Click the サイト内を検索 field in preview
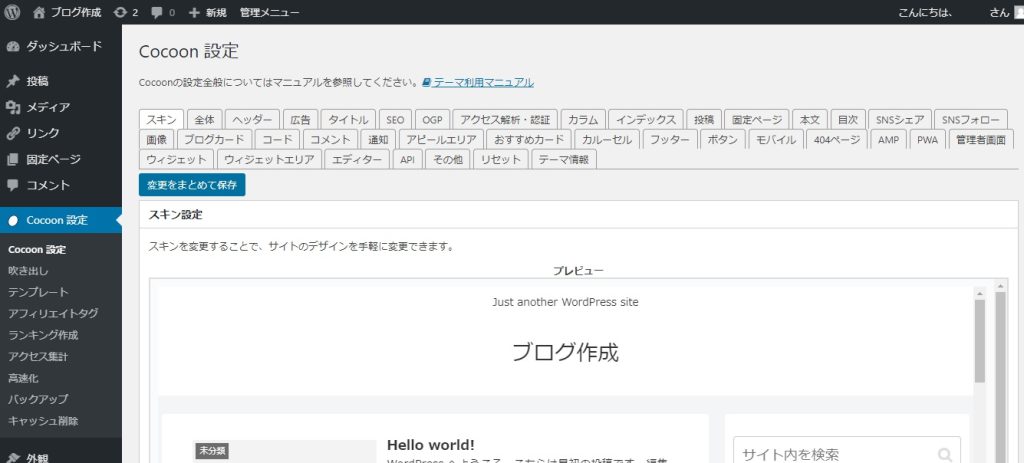 tap(847, 450)
